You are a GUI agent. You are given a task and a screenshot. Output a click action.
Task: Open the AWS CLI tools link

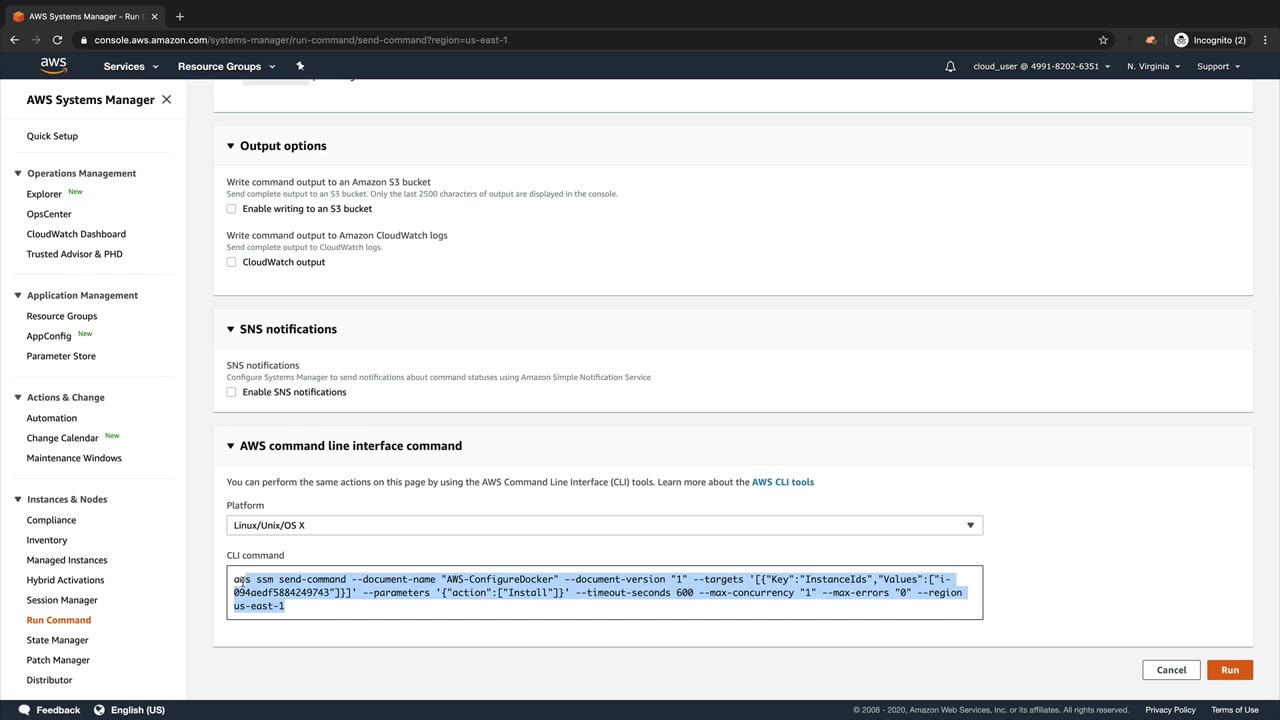pyautogui.click(x=783, y=482)
